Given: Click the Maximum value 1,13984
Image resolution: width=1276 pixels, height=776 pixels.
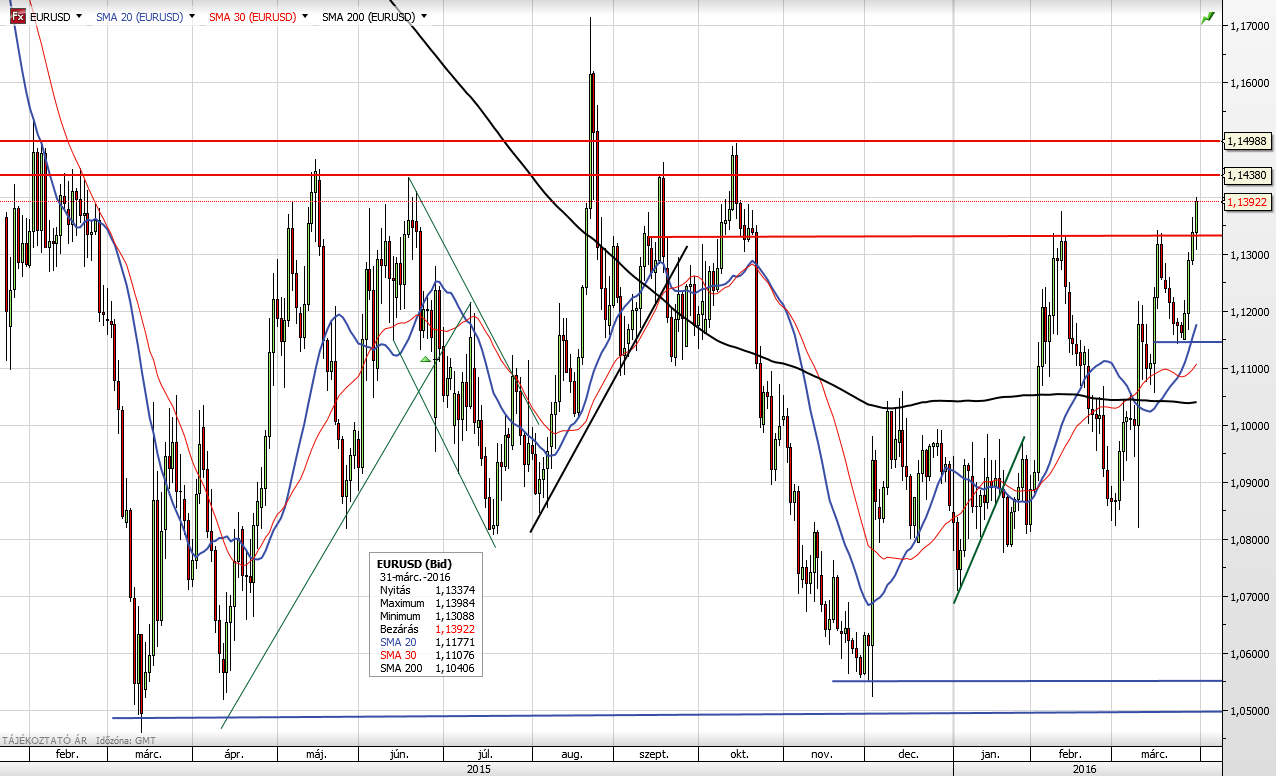Looking at the screenshot, I should coord(454,603).
